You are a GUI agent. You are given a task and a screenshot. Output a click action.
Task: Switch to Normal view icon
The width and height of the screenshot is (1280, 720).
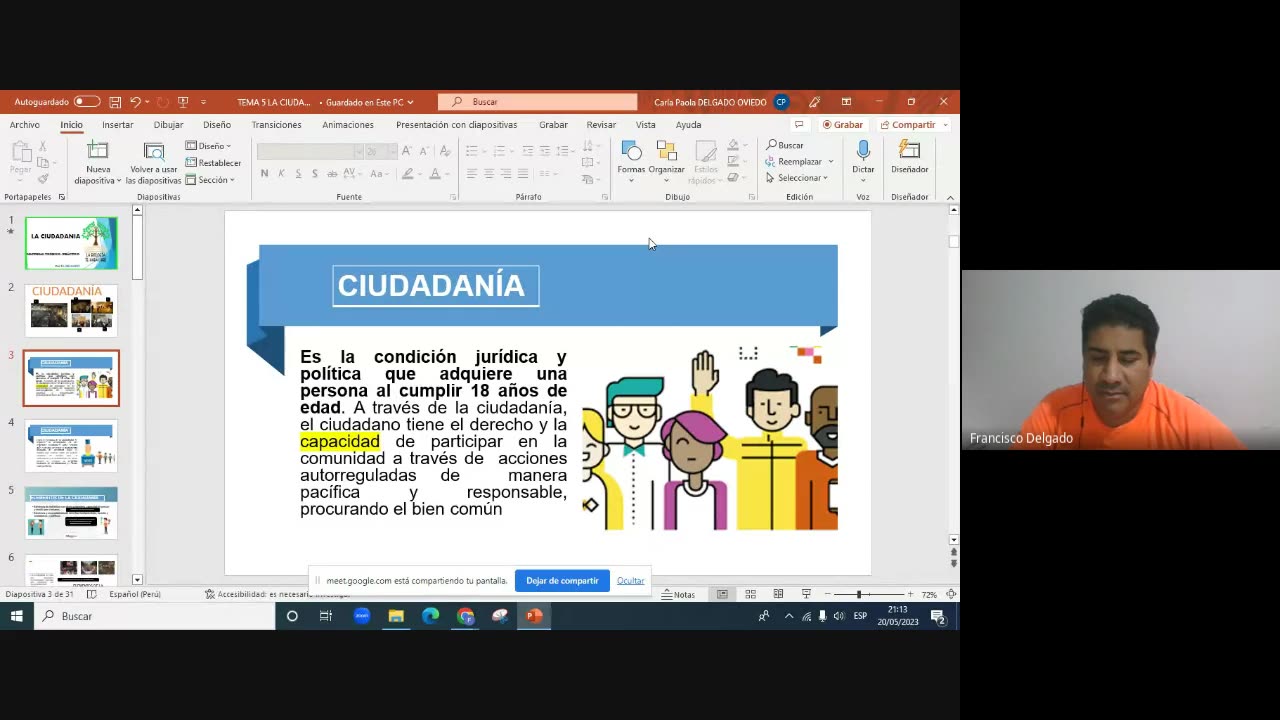[722, 594]
